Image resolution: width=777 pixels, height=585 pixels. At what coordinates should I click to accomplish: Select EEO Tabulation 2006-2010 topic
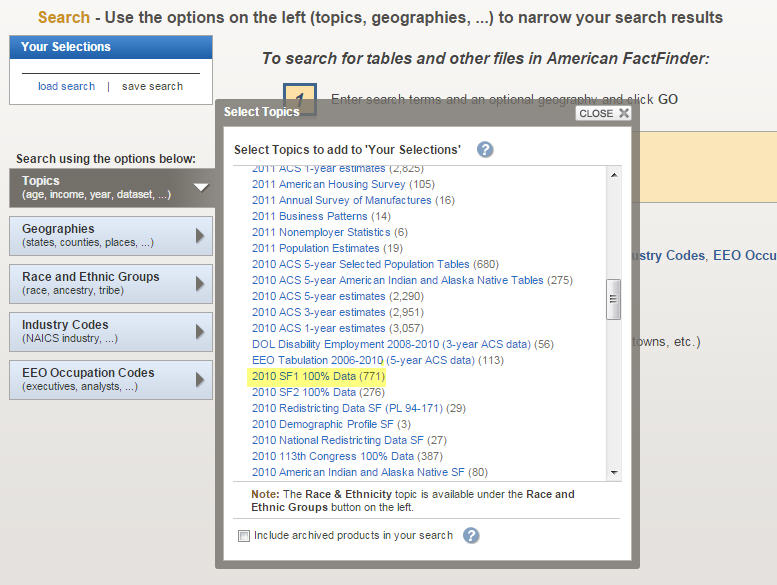point(363,360)
